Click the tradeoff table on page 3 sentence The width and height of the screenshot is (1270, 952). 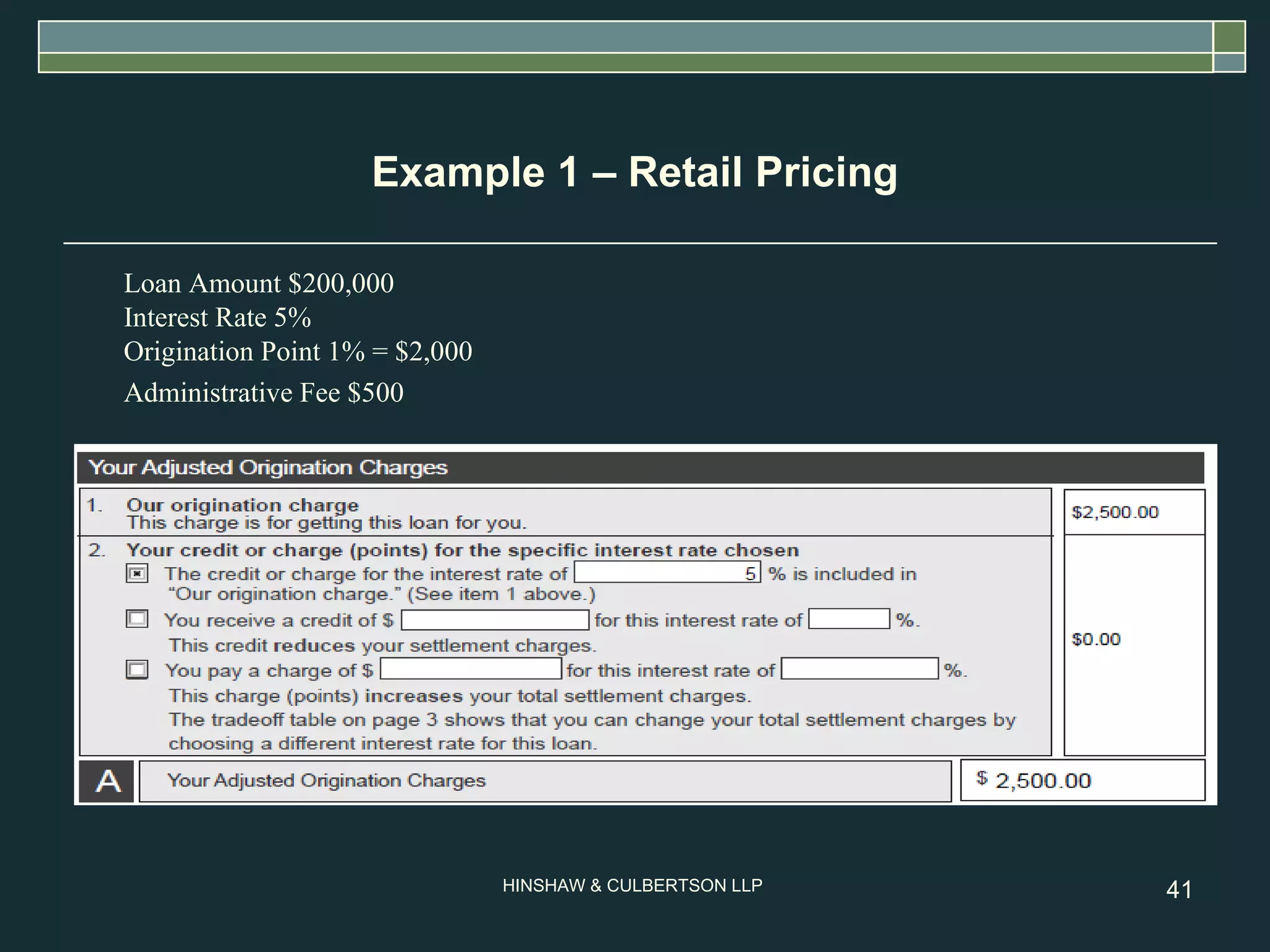pyautogui.click(x=592, y=731)
